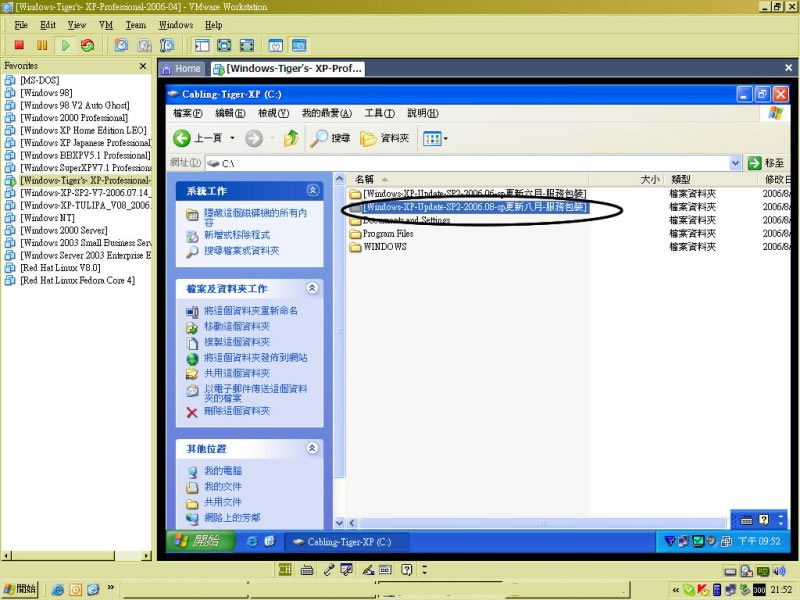Collapse the 其他位置 panel chevron
Screen dimensions: 800x600
pyautogui.click(x=312, y=448)
